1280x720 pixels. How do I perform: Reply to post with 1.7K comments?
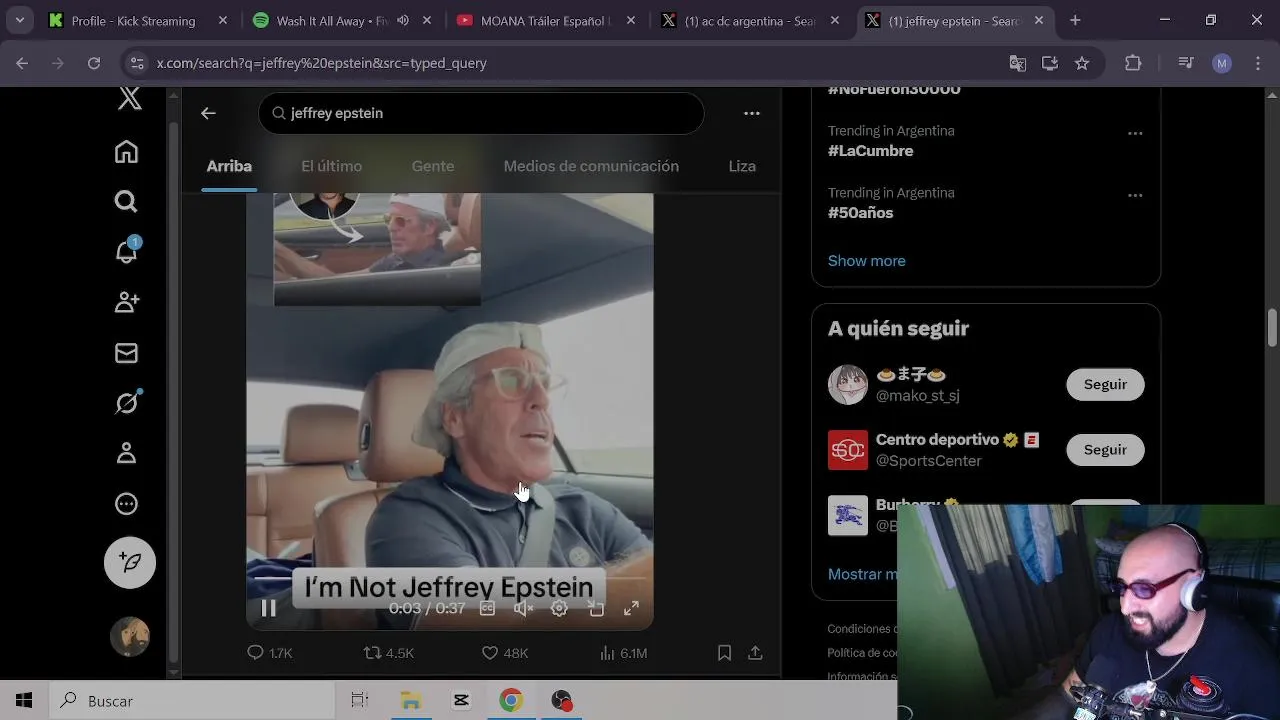click(x=269, y=653)
